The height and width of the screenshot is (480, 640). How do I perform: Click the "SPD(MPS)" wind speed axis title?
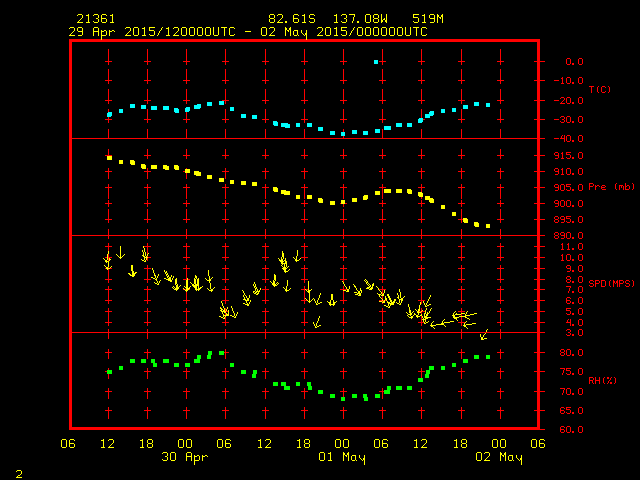pos(611,283)
